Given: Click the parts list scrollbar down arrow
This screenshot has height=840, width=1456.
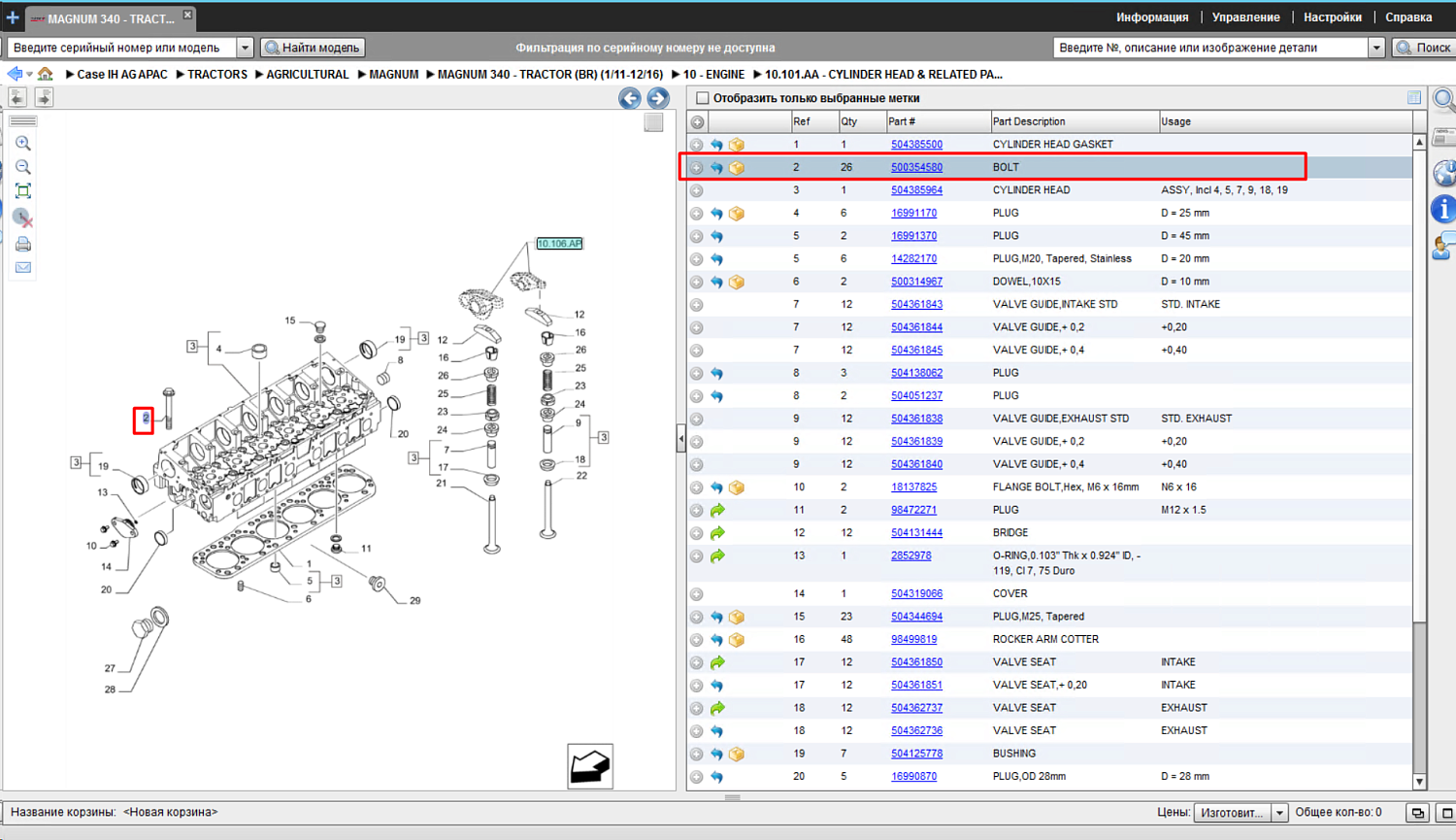Looking at the screenshot, I should 1419,782.
